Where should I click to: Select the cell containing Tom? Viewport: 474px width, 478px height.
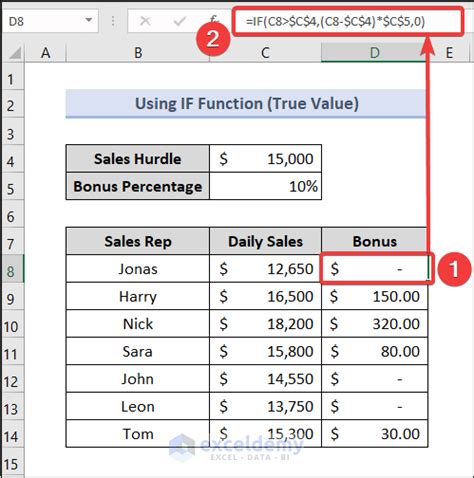(138, 434)
